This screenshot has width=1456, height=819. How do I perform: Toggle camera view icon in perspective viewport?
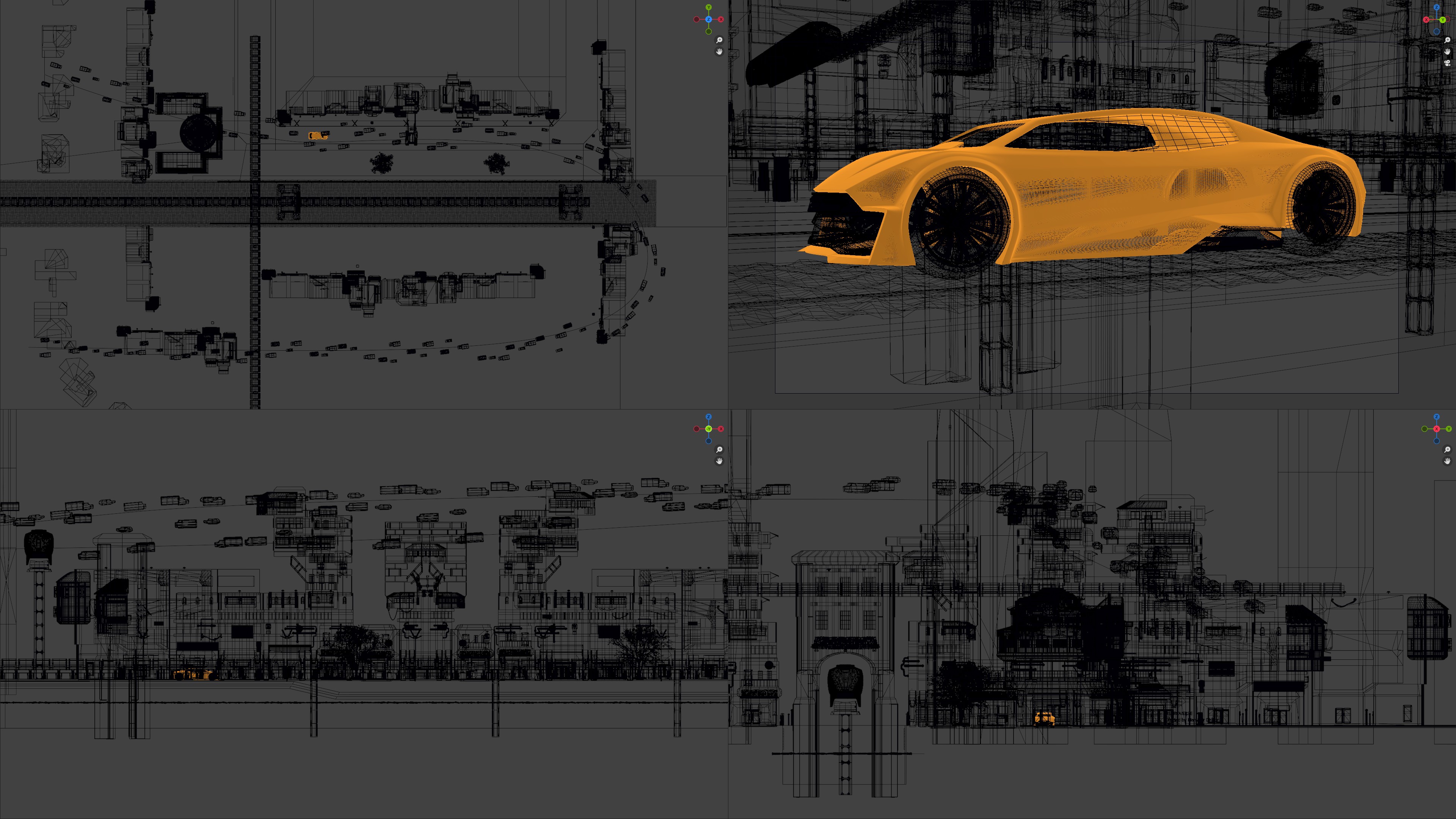click(1448, 63)
